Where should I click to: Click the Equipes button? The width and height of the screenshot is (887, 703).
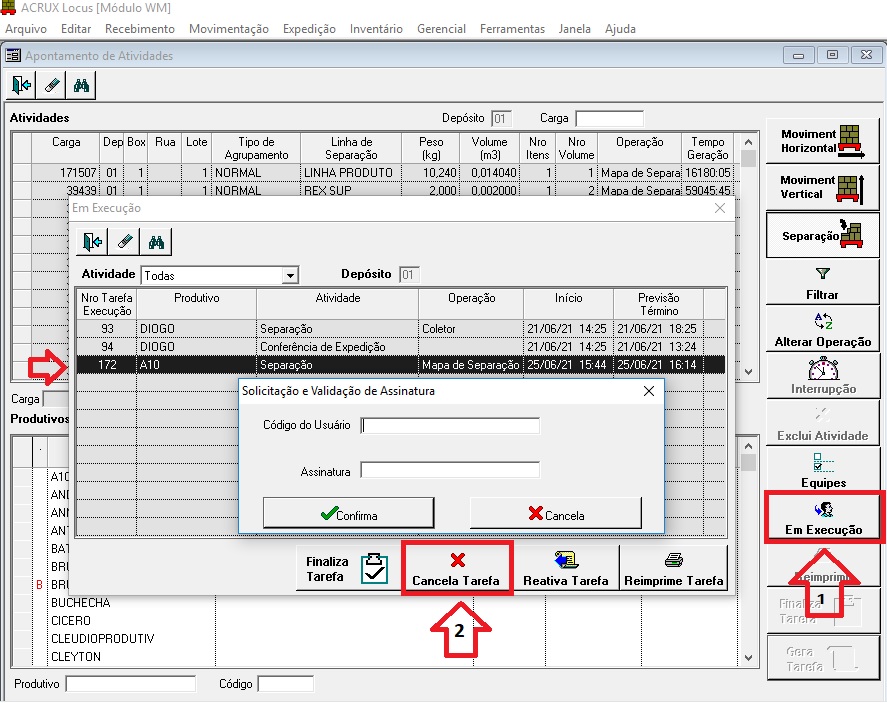click(x=823, y=471)
